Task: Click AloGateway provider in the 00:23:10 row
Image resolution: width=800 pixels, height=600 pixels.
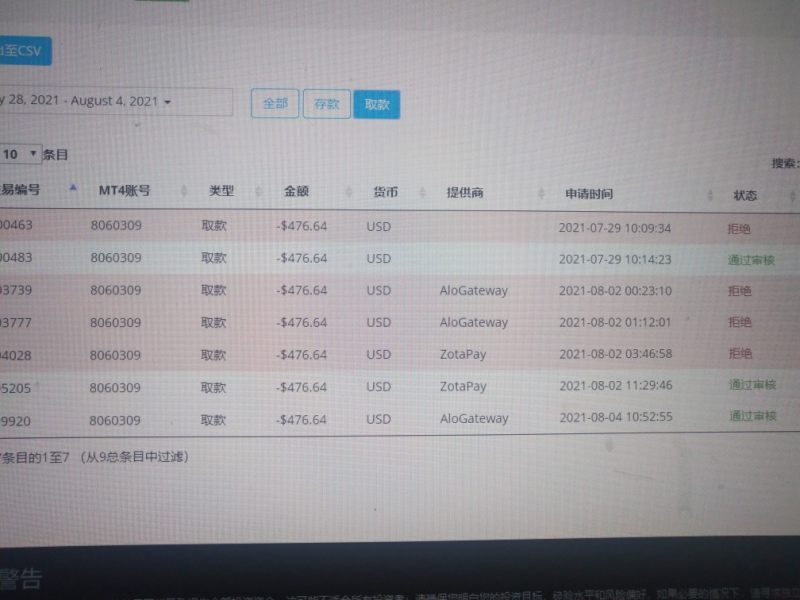Action: (x=473, y=291)
